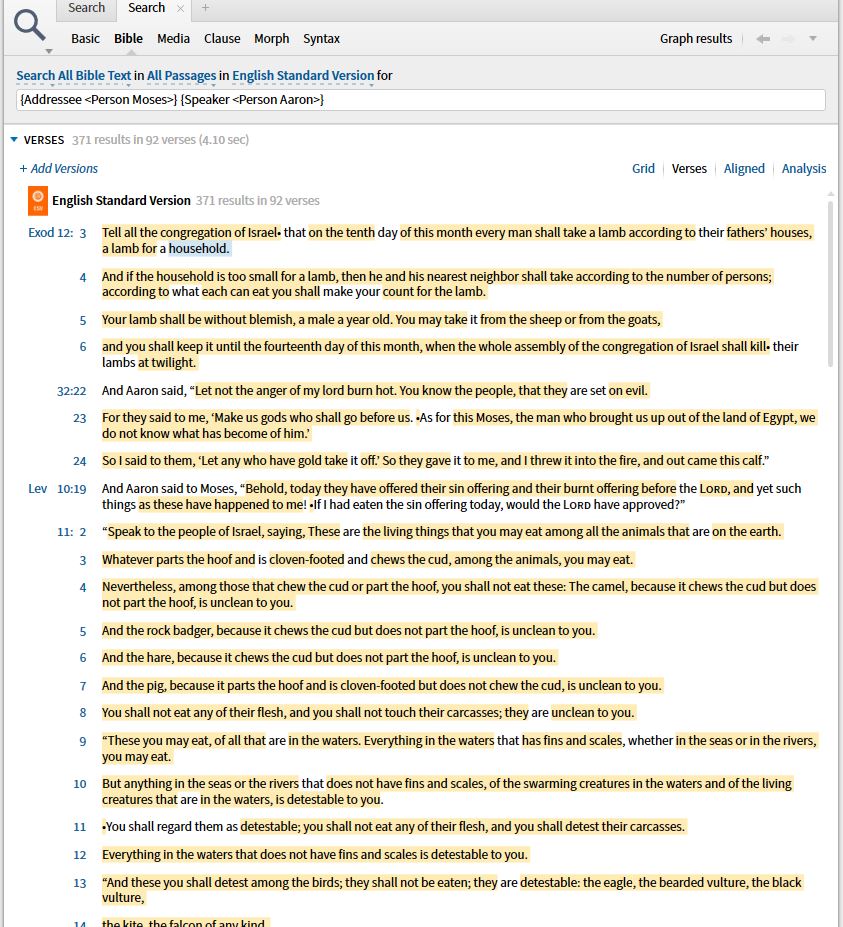
Task: Go back with the left arrow icon
Action: [763, 39]
